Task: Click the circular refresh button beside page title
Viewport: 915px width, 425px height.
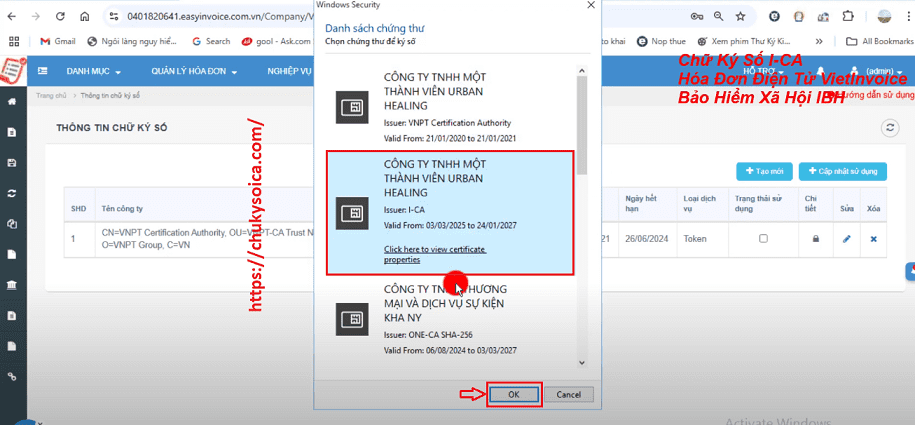Action: pos(889,128)
